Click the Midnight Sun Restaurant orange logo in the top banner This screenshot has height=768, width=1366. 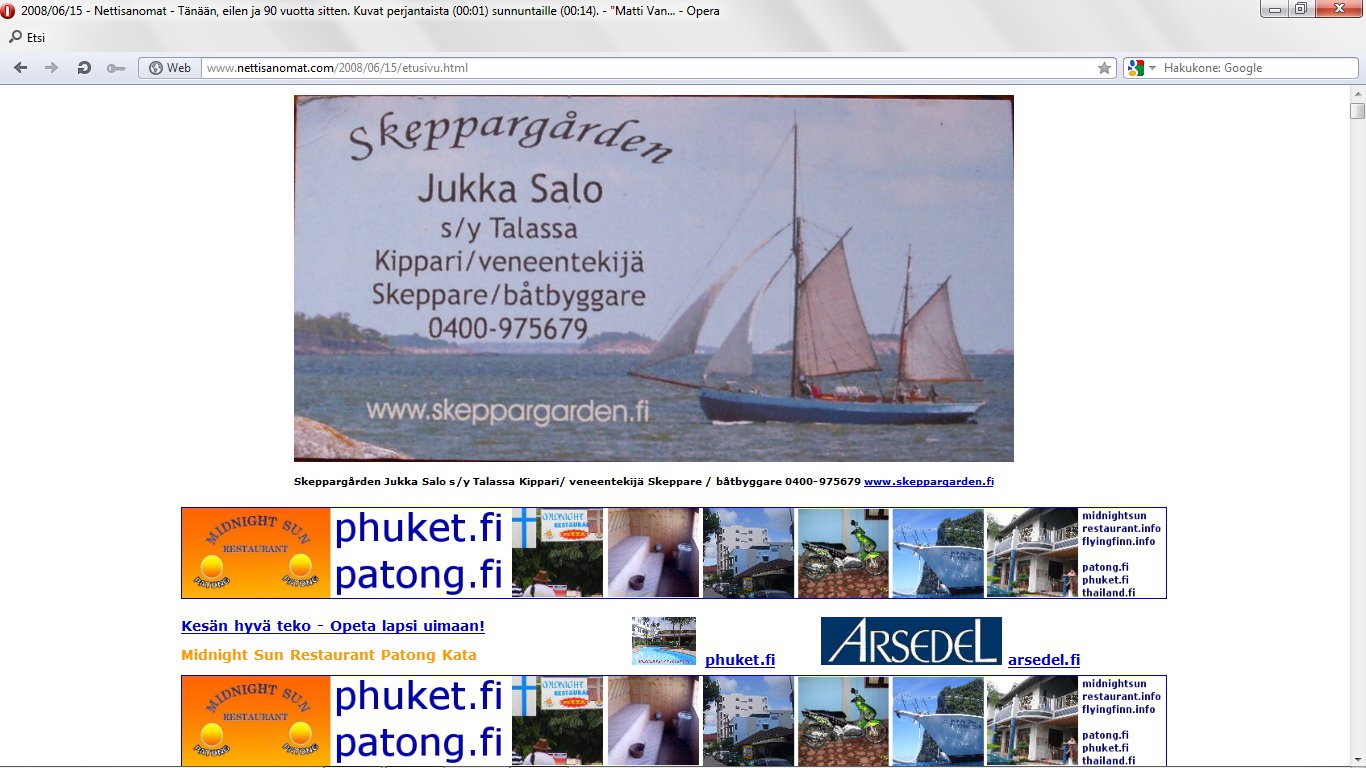(256, 553)
